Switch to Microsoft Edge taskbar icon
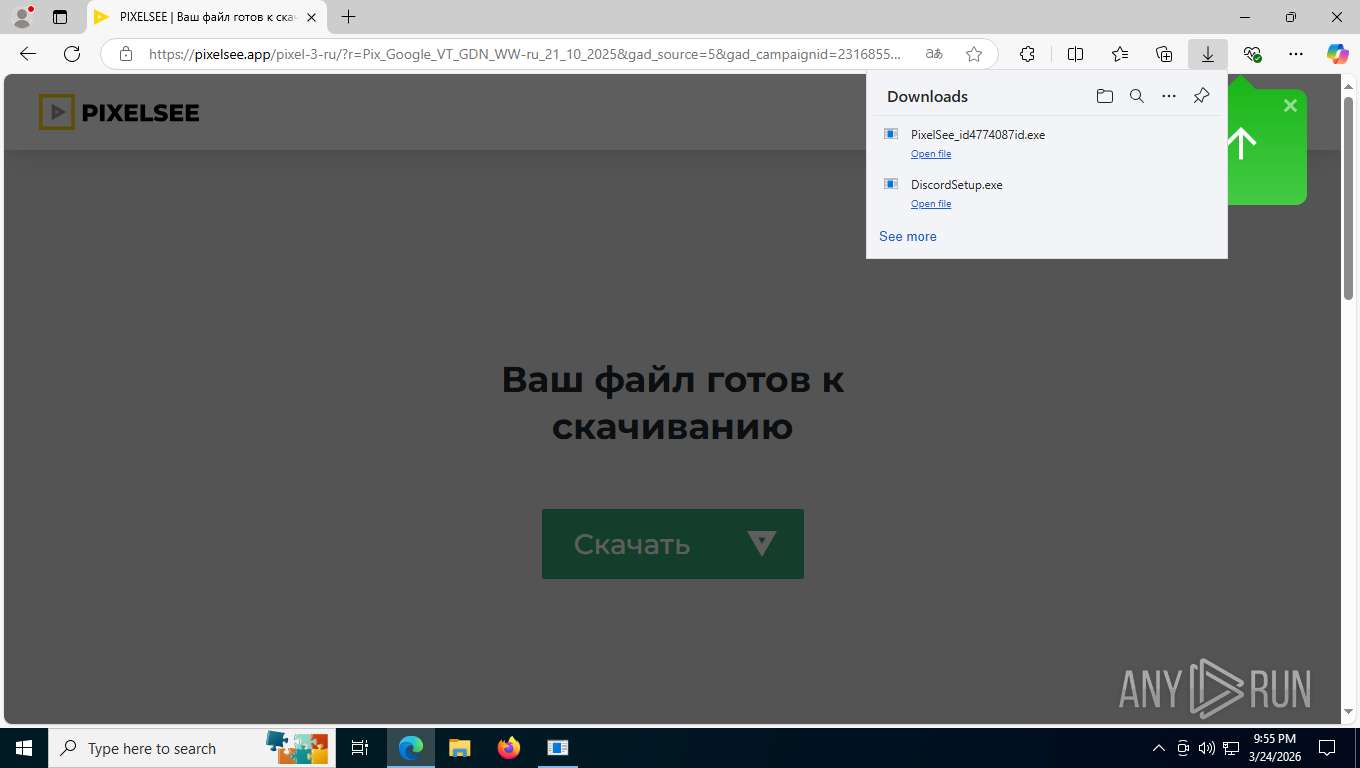1360x768 pixels. coord(411,748)
